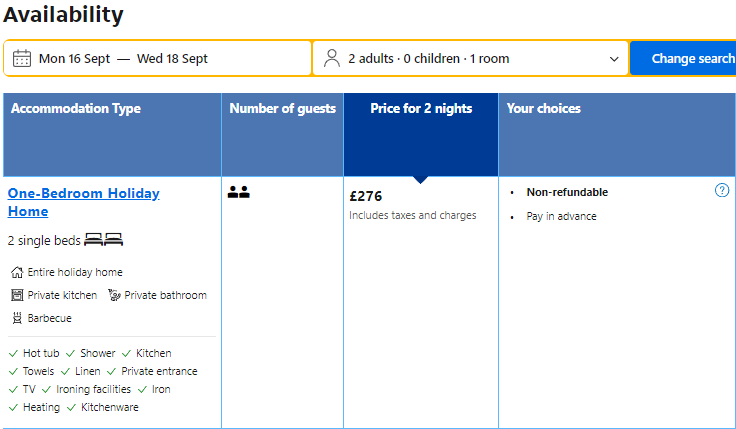Click the Private kitchen icon
736x429 pixels.
[x=17, y=295]
